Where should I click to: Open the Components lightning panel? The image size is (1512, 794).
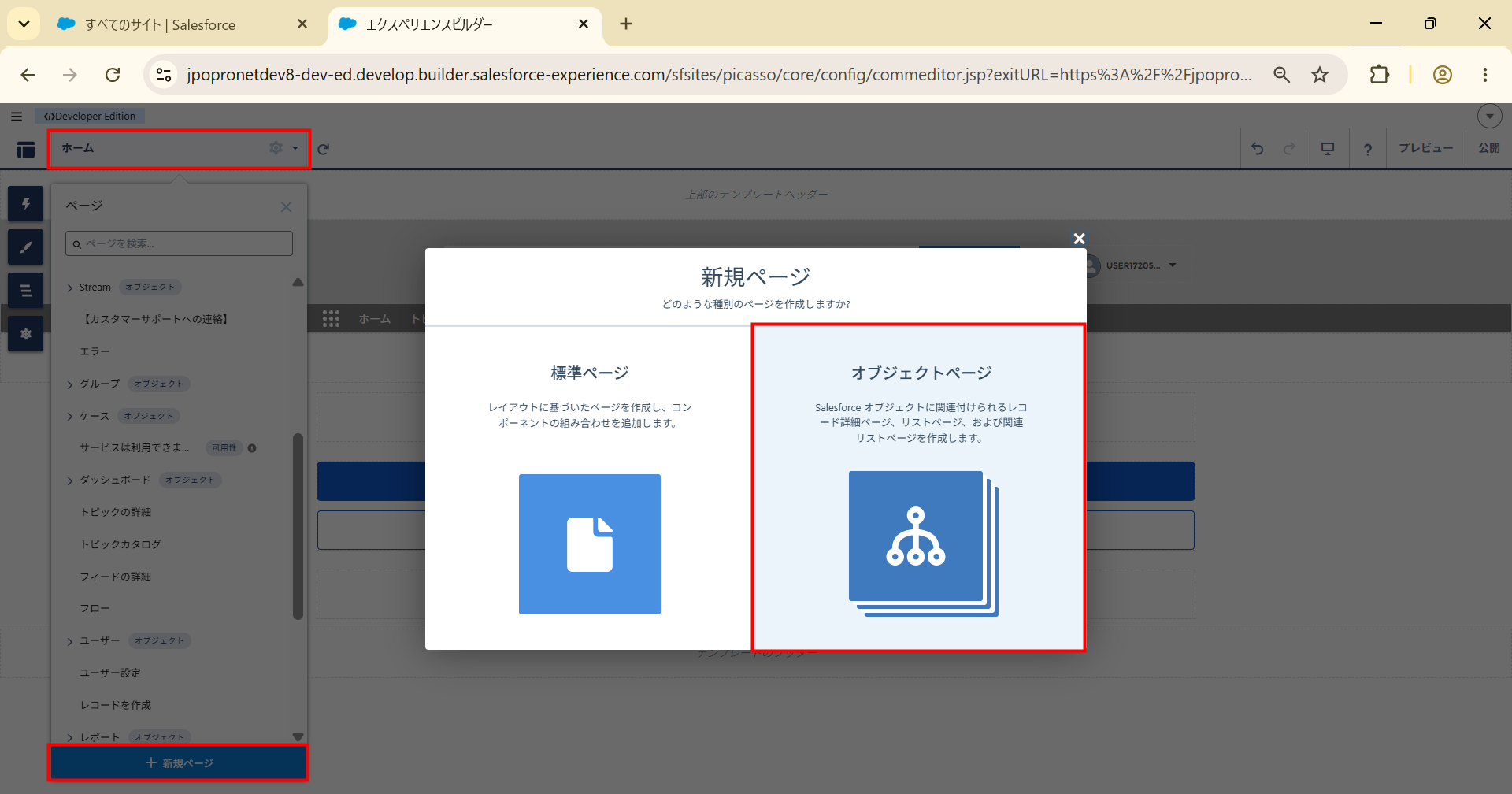click(26, 204)
